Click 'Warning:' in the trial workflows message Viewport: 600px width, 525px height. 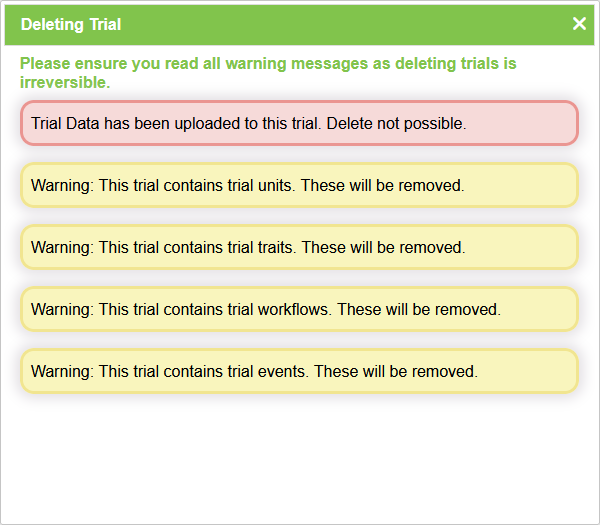[x=62, y=310]
